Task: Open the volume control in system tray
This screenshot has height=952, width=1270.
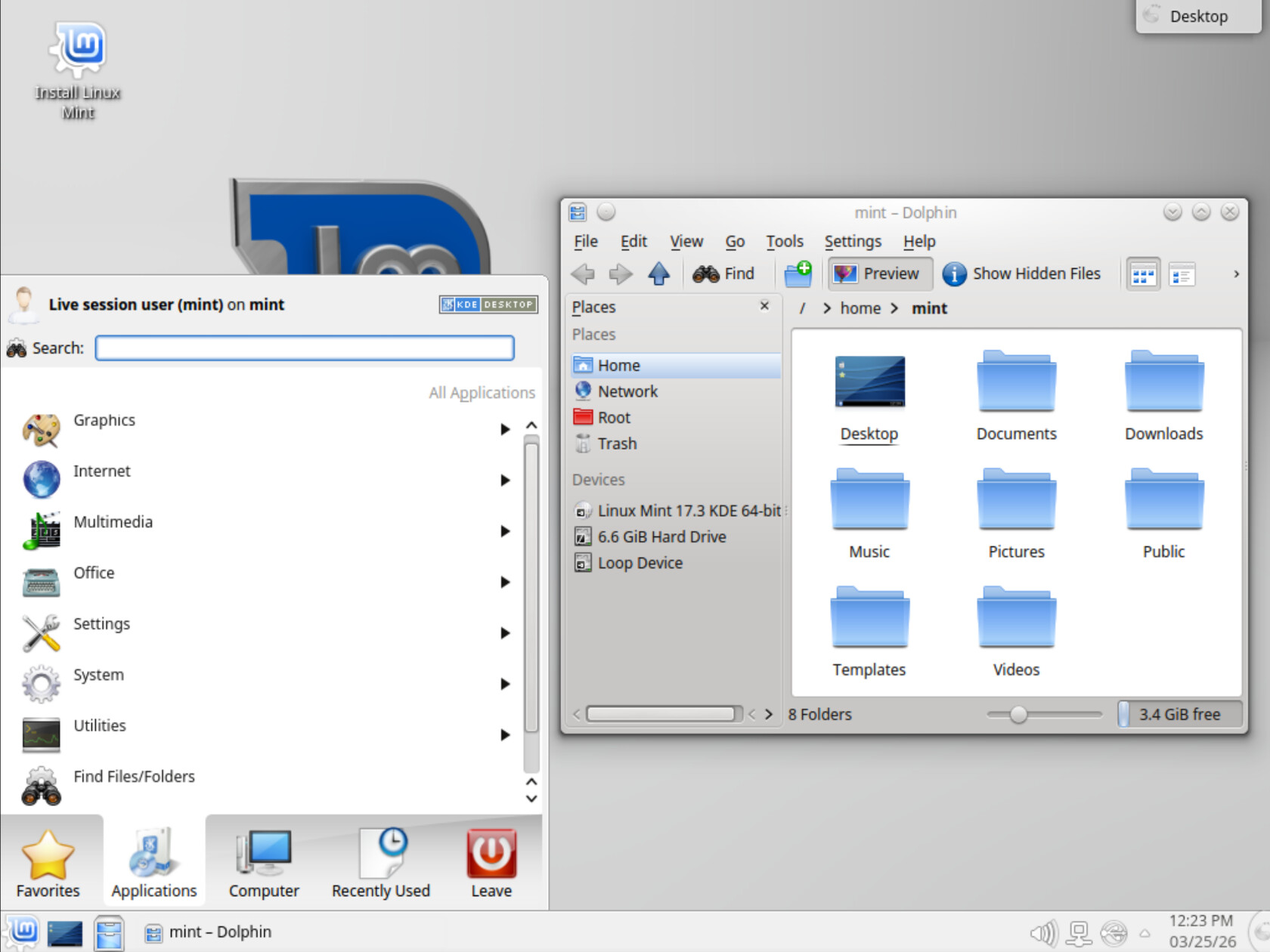Action: click(x=1043, y=933)
